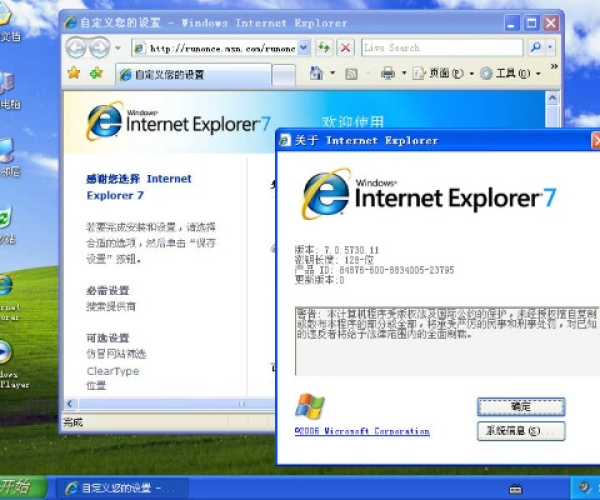600x500 pixels.
Task: Click the version 7.0.5730.11 text
Action: [337, 250]
